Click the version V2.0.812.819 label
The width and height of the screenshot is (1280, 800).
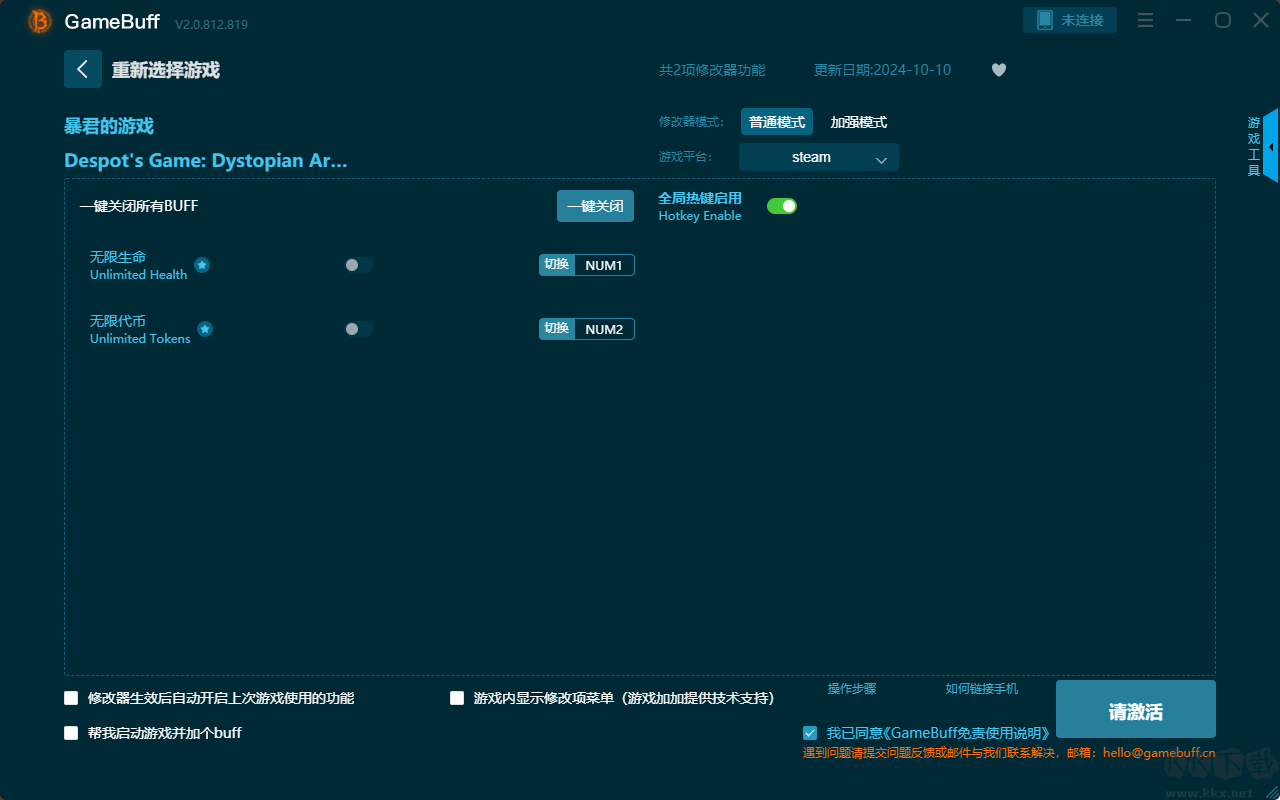pos(212,23)
